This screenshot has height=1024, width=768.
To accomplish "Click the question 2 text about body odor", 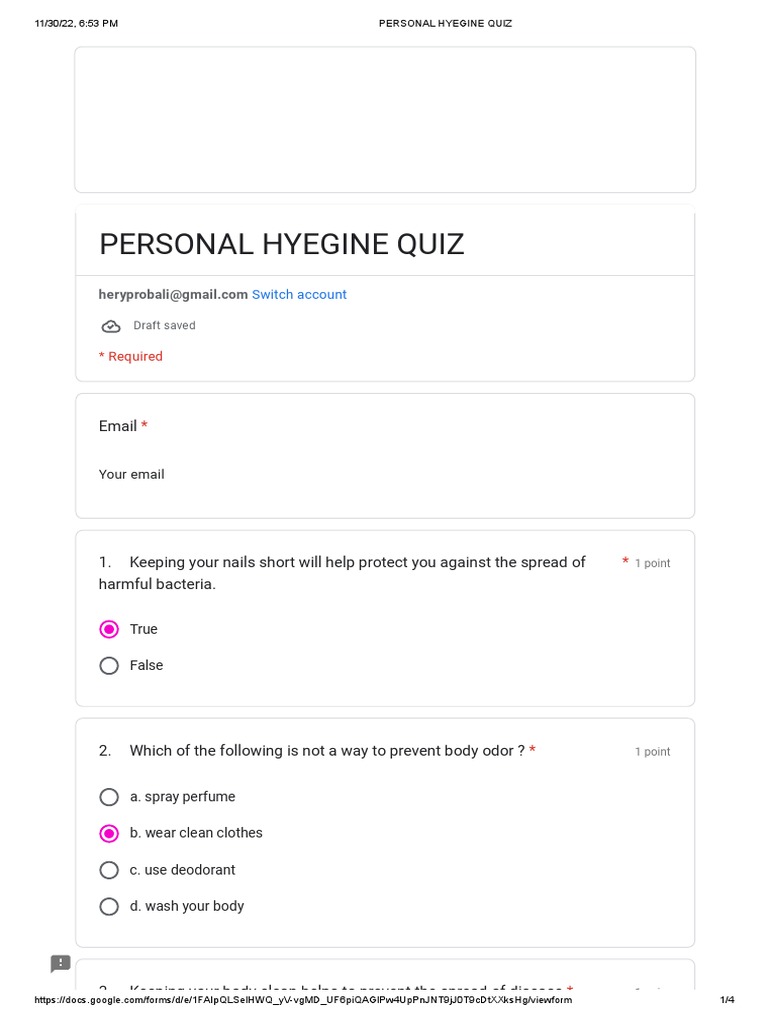I will [326, 751].
